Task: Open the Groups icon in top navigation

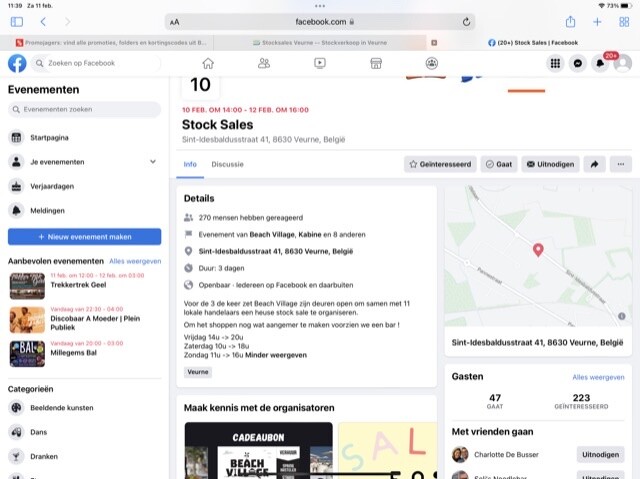Action: (x=432, y=63)
